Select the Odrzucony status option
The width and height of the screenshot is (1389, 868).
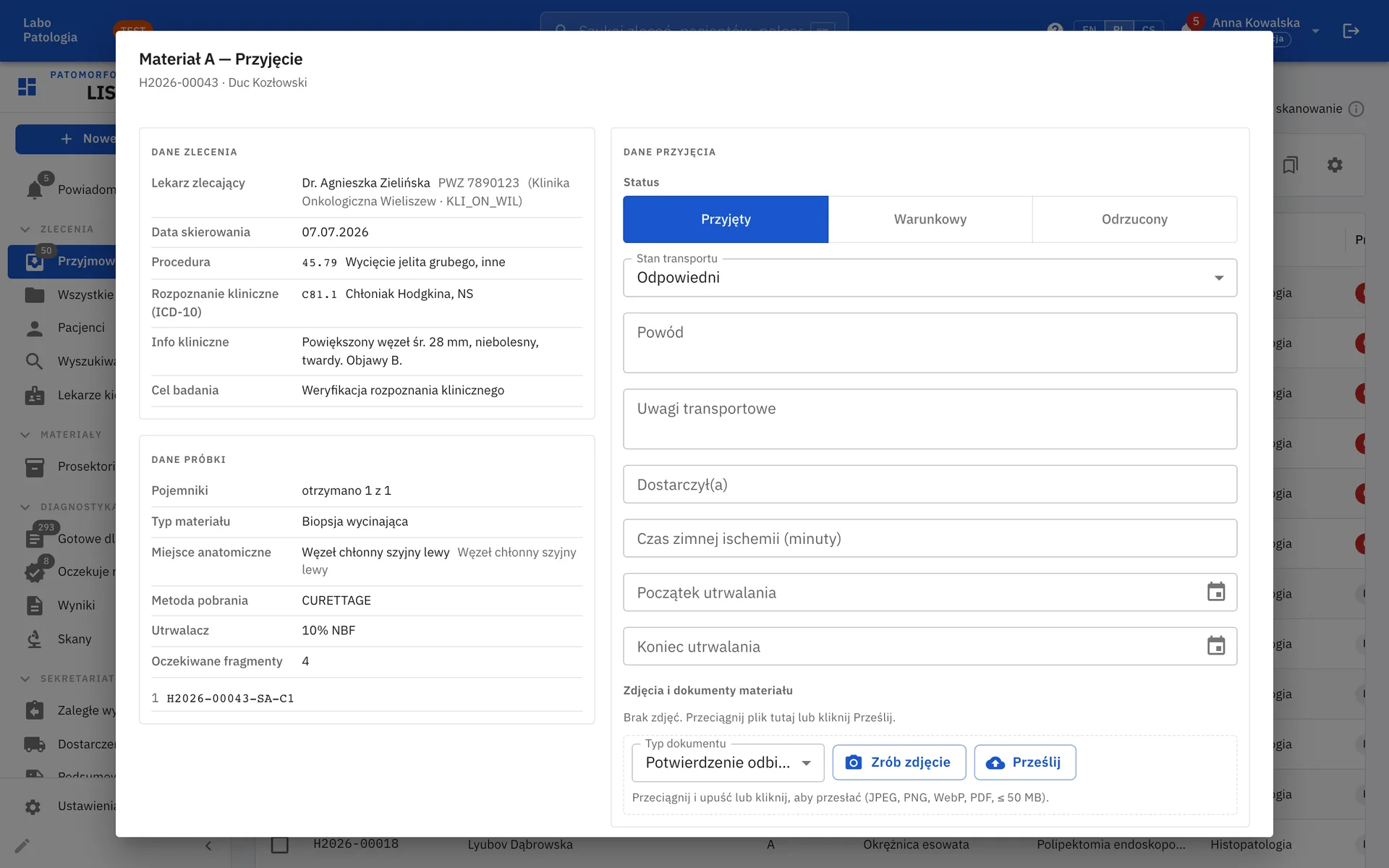tap(1134, 219)
